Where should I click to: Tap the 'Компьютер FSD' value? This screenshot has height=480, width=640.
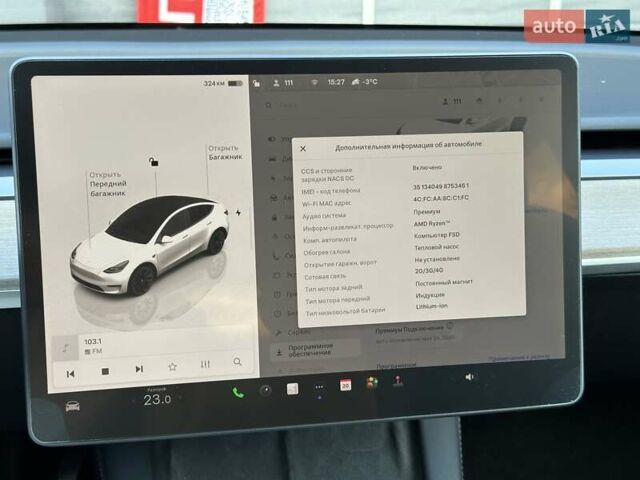pyautogui.click(x=437, y=235)
